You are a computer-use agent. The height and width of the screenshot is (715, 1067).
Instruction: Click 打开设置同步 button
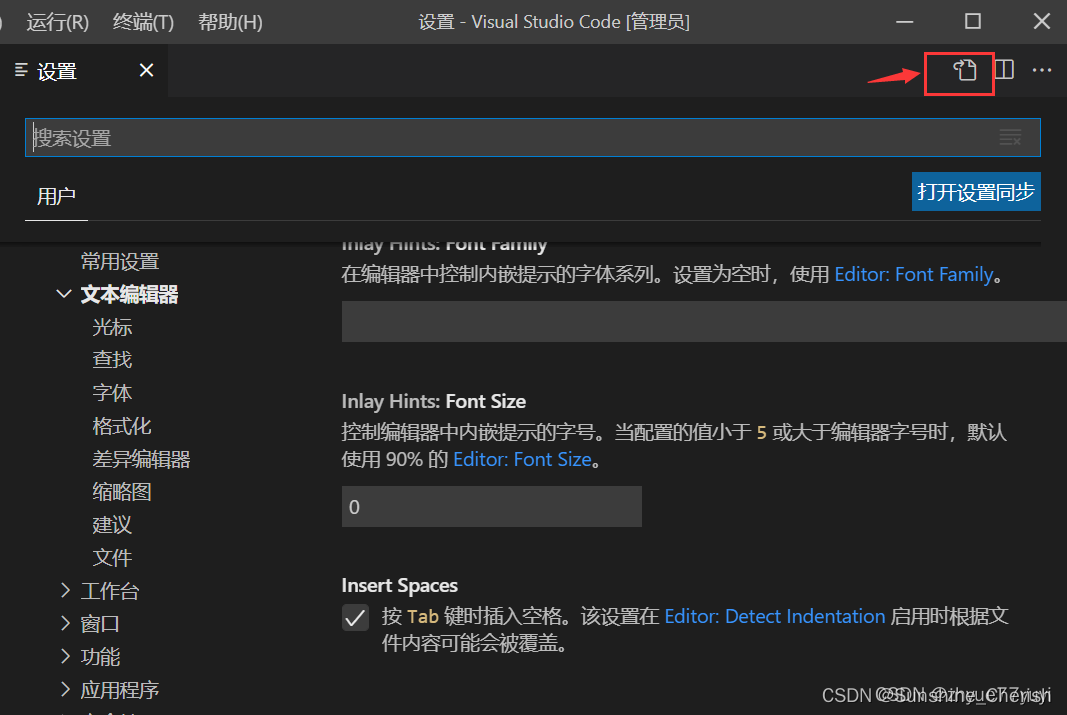(x=976, y=192)
